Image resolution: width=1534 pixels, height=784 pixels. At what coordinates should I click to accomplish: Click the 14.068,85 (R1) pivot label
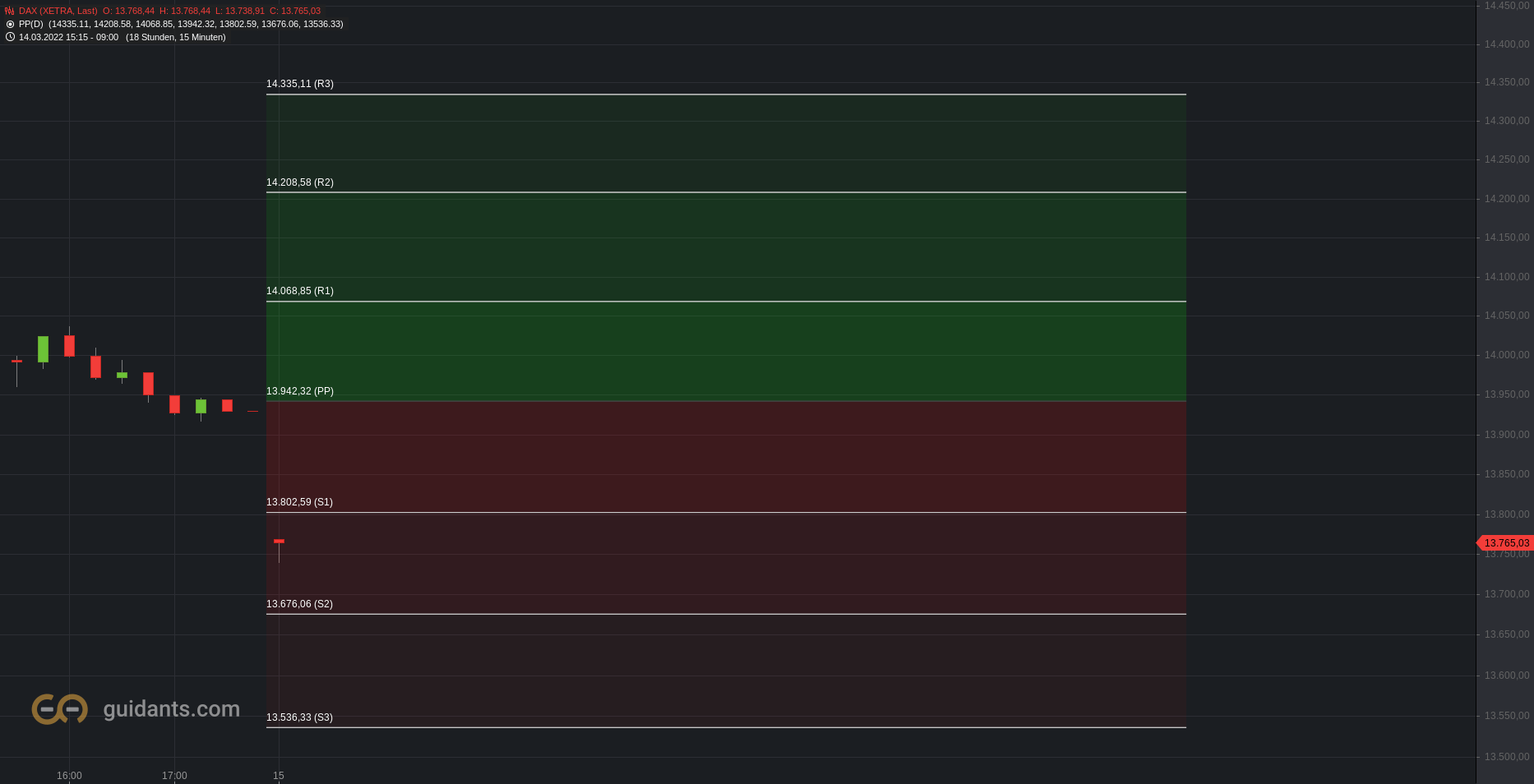tap(300, 291)
